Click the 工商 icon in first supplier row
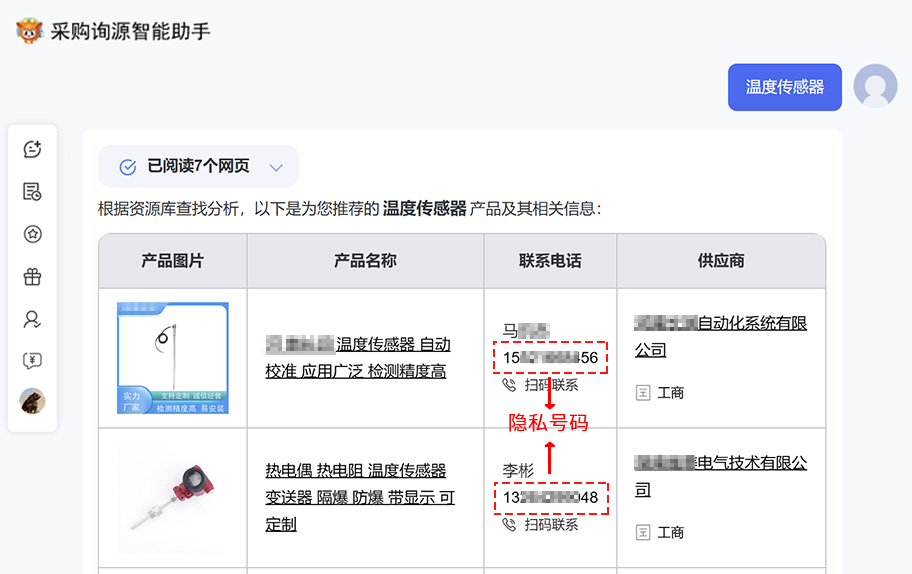The height and width of the screenshot is (574, 912). click(643, 393)
